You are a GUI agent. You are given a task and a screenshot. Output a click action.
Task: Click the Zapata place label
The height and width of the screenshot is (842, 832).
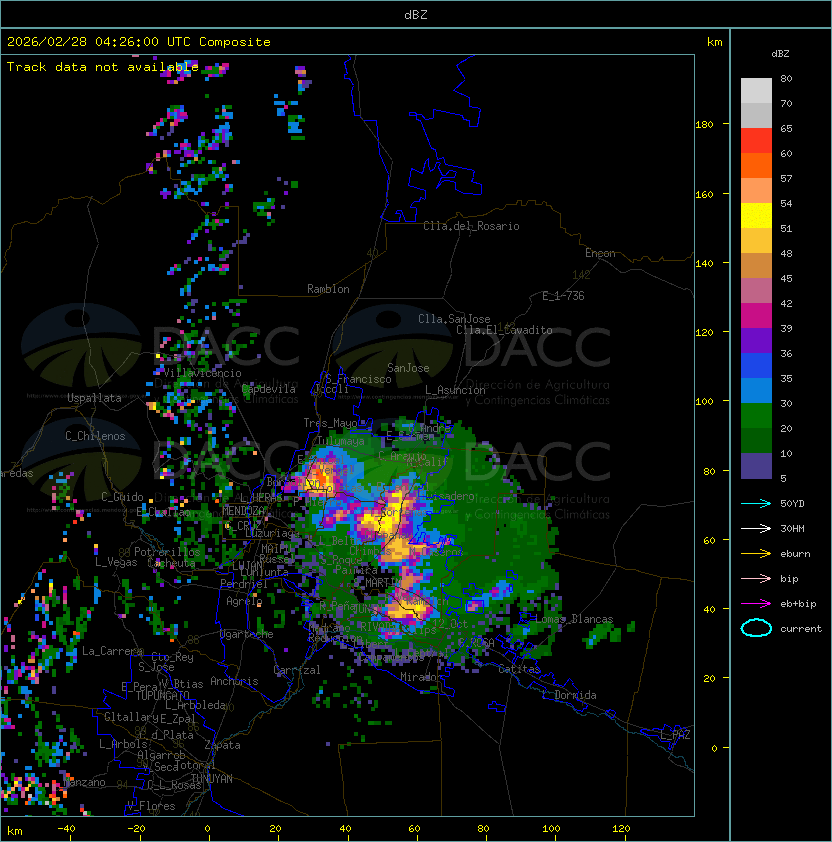(x=222, y=745)
